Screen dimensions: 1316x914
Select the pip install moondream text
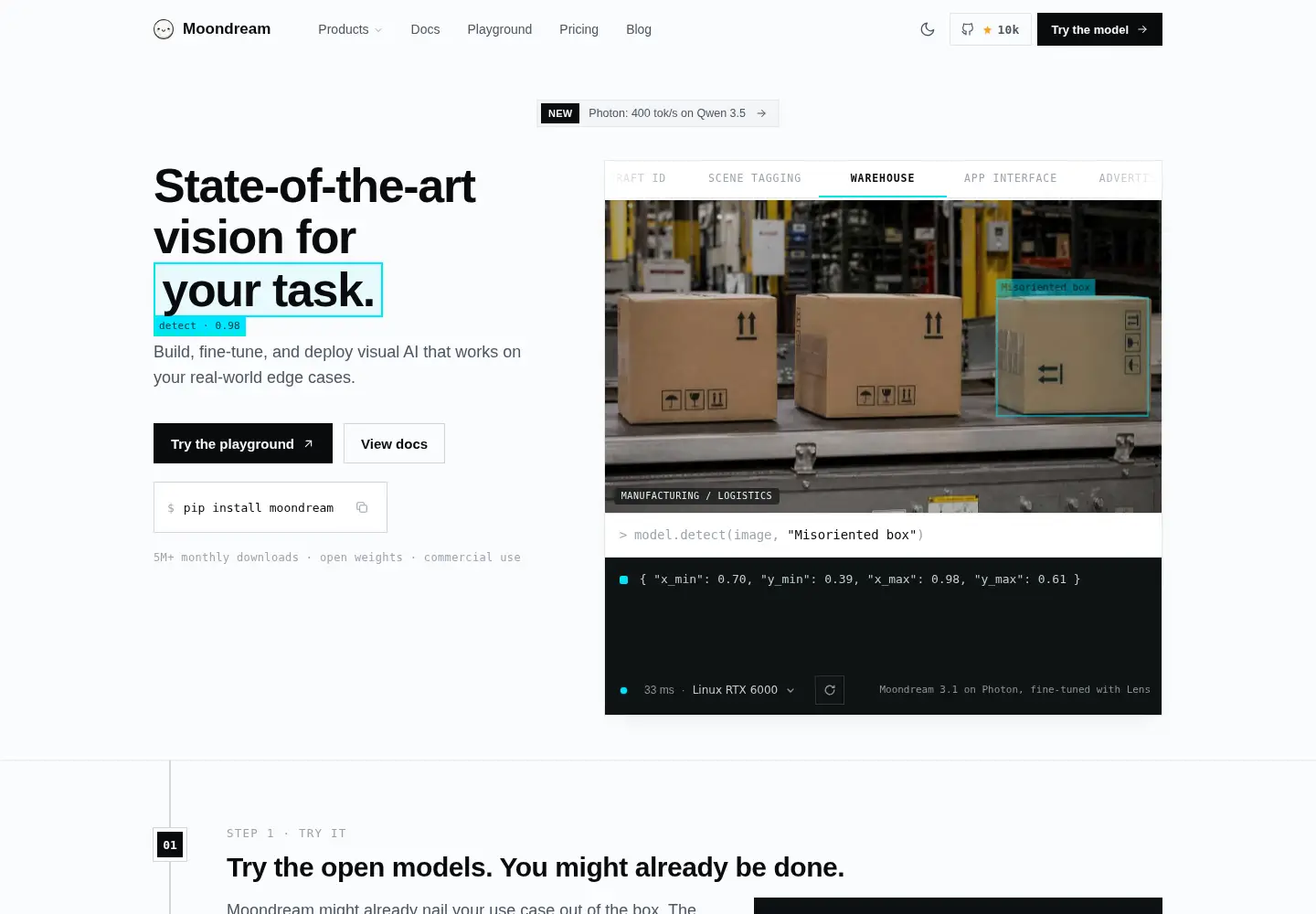point(259,507)
